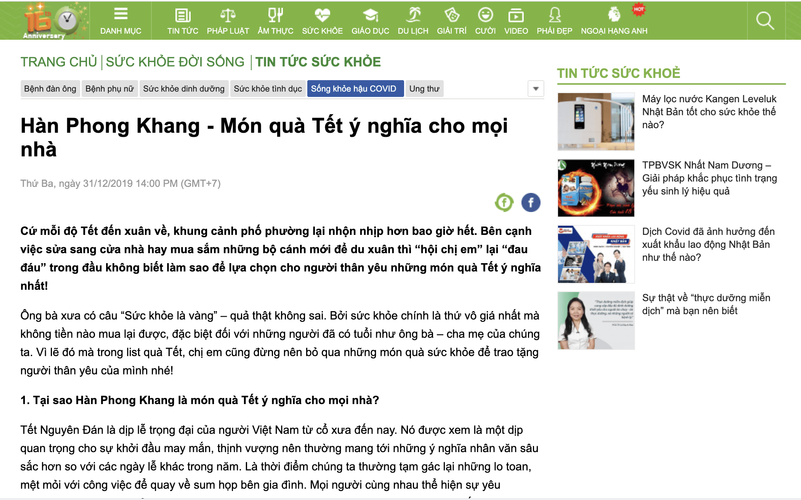Click heading 1. Tại sao Hàn Phong Khang
The height and width of the screenshot is (500, 801).
click(200, 400)
